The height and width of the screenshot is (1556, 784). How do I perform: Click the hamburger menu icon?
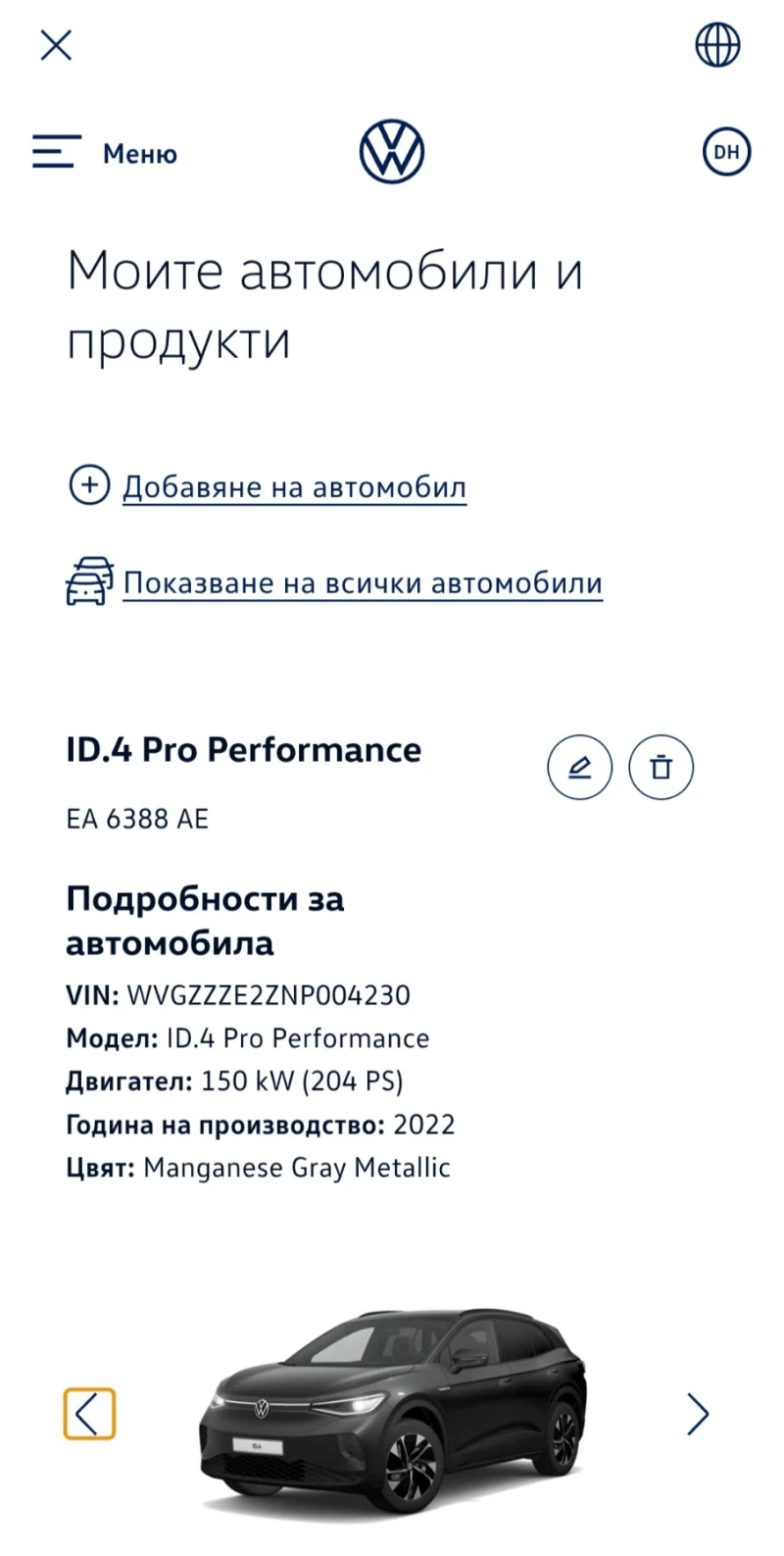tap(57, 152)
